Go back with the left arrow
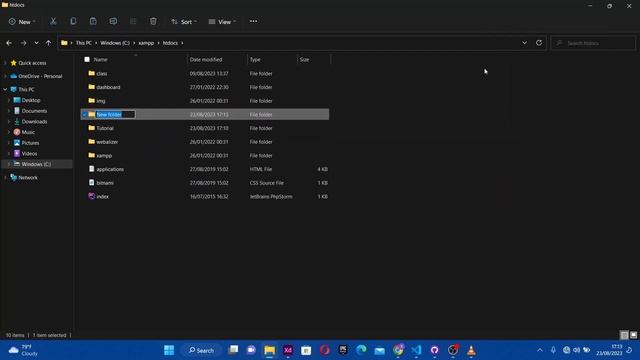The width and height of the screenshot is (640, 360). (9, 43)
